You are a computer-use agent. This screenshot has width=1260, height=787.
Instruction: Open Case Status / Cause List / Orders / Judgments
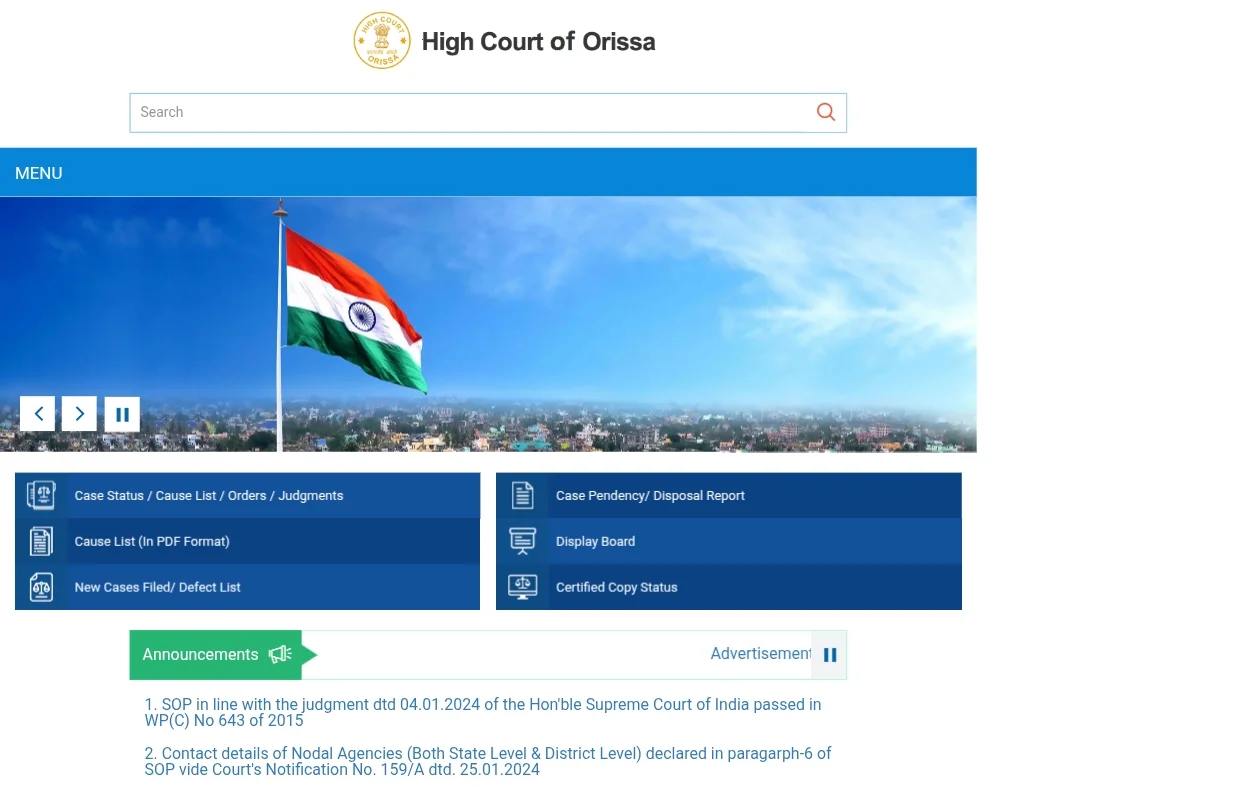[209, 496]
